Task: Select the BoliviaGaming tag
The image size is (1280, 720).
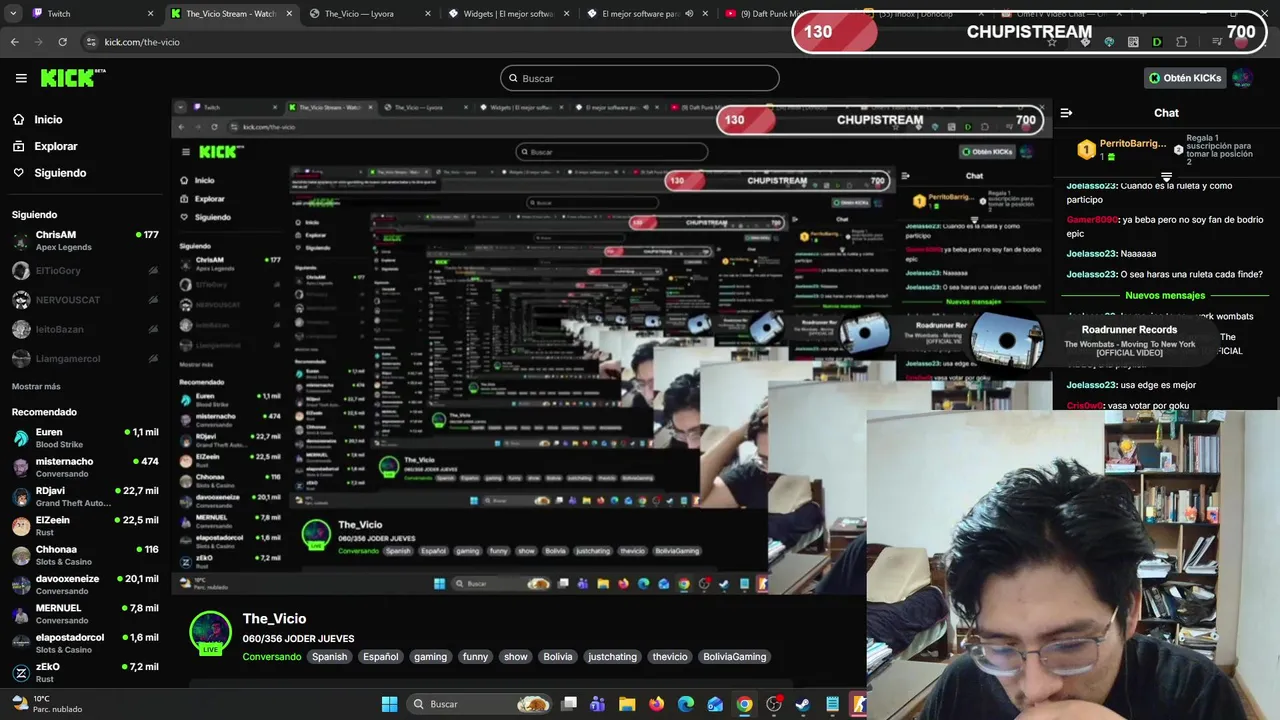Action: coord(735,657)
